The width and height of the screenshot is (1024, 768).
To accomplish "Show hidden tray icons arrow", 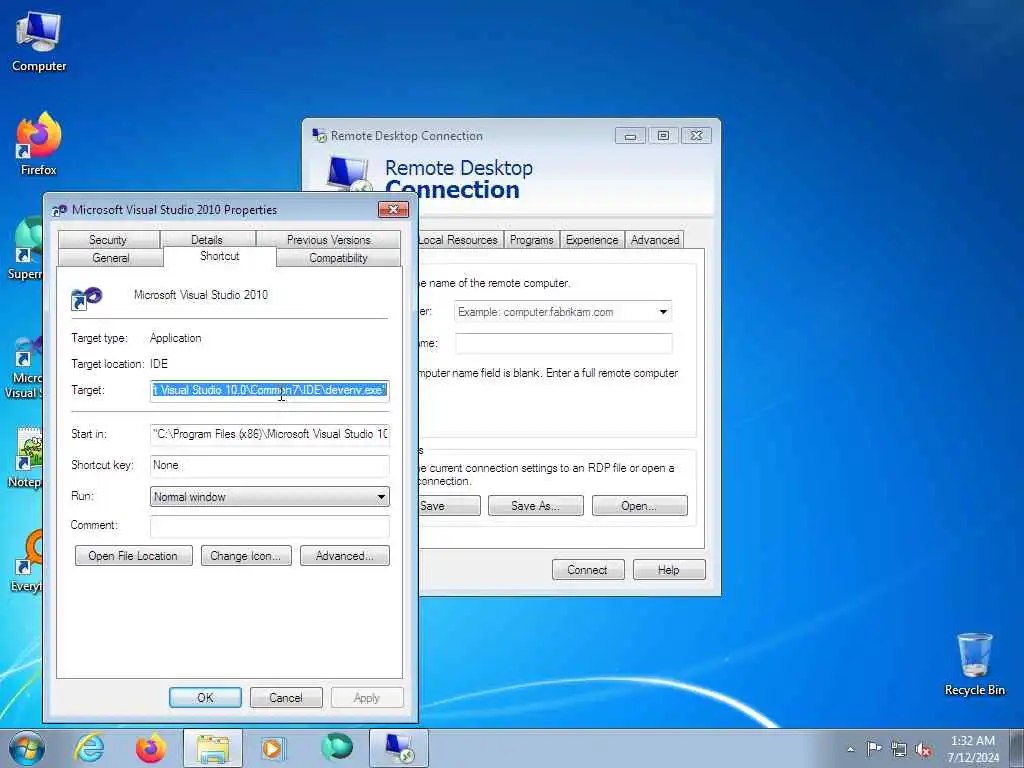I will click(850, 749).
